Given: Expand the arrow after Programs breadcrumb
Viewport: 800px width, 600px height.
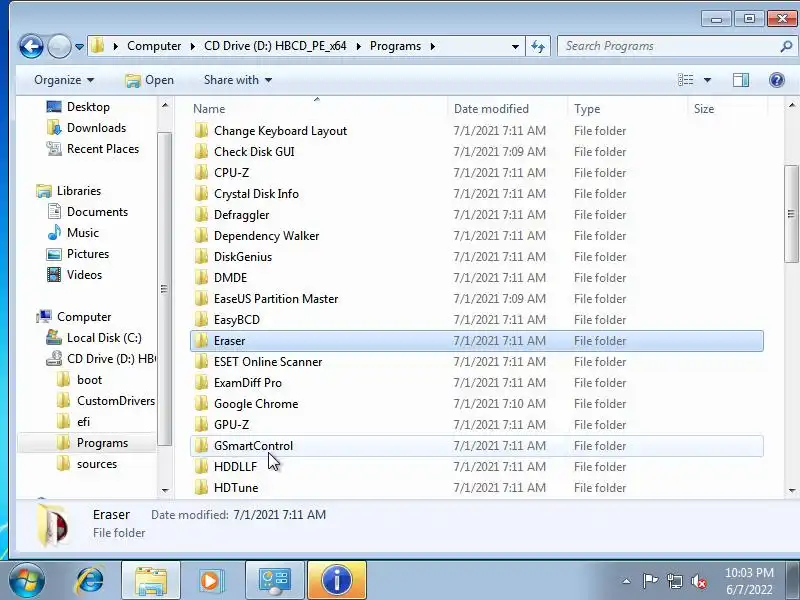Looking at the screenshot, I should pyautogui.click(x=433, y=46).
